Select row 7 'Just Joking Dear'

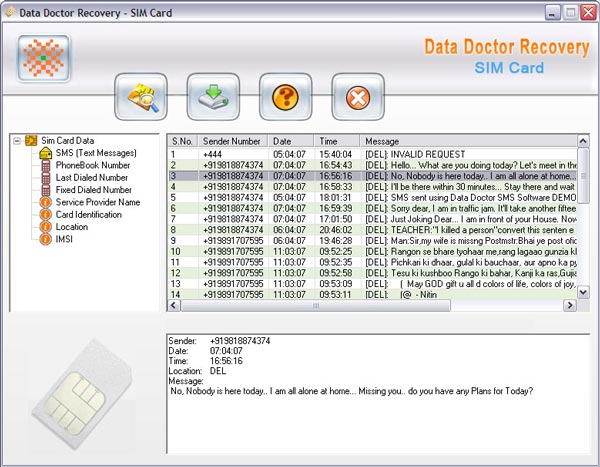tap(372, 219)
